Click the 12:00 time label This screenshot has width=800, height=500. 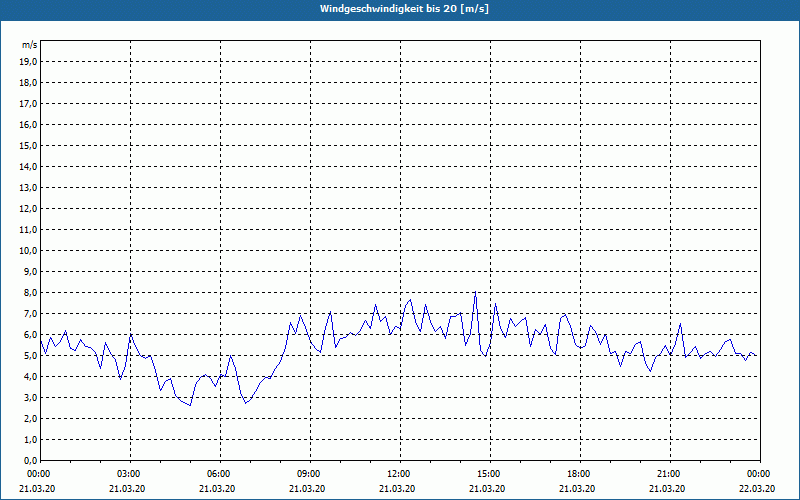click(399, 474)
